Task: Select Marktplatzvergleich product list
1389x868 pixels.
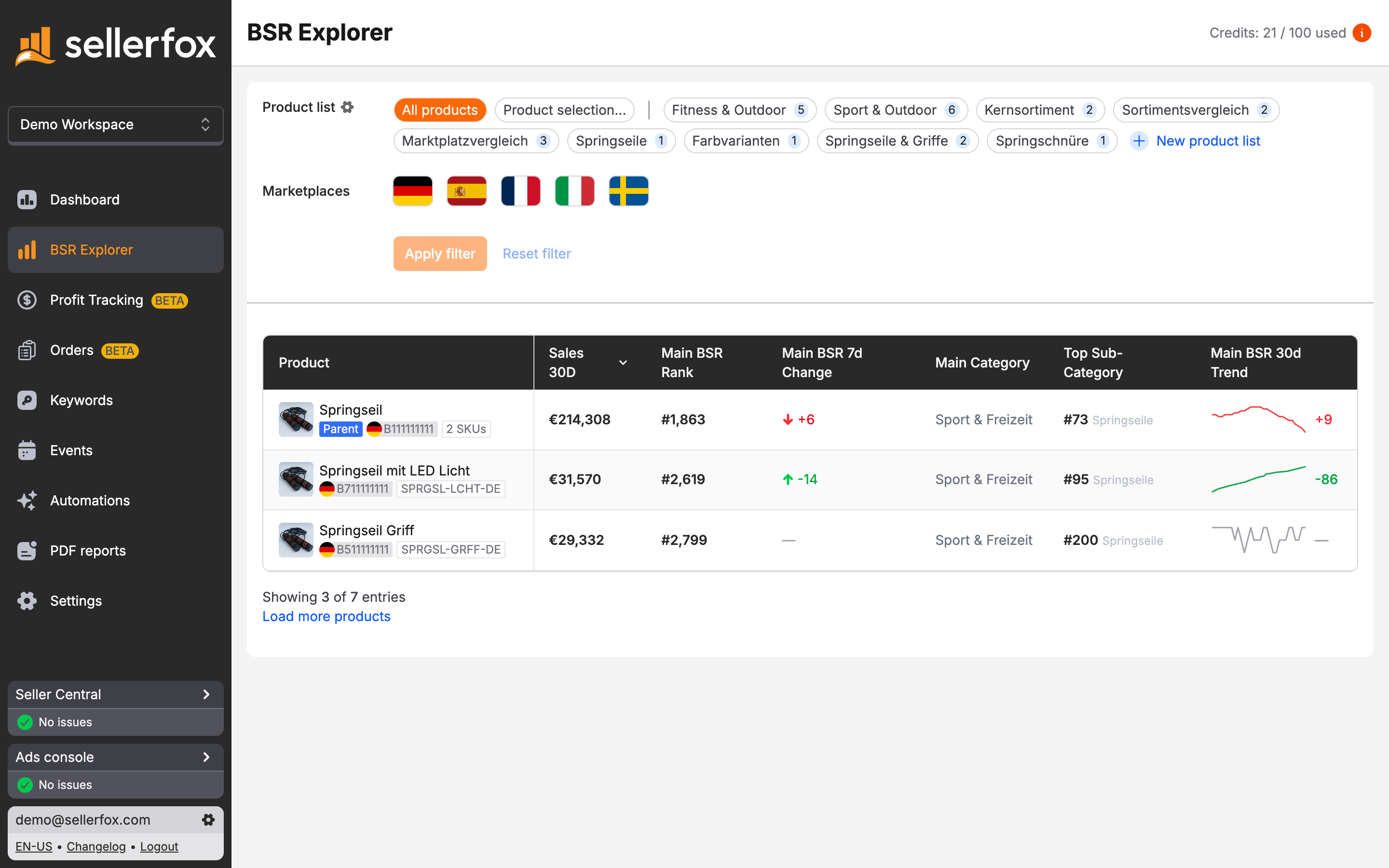Action: click(476, 141)
